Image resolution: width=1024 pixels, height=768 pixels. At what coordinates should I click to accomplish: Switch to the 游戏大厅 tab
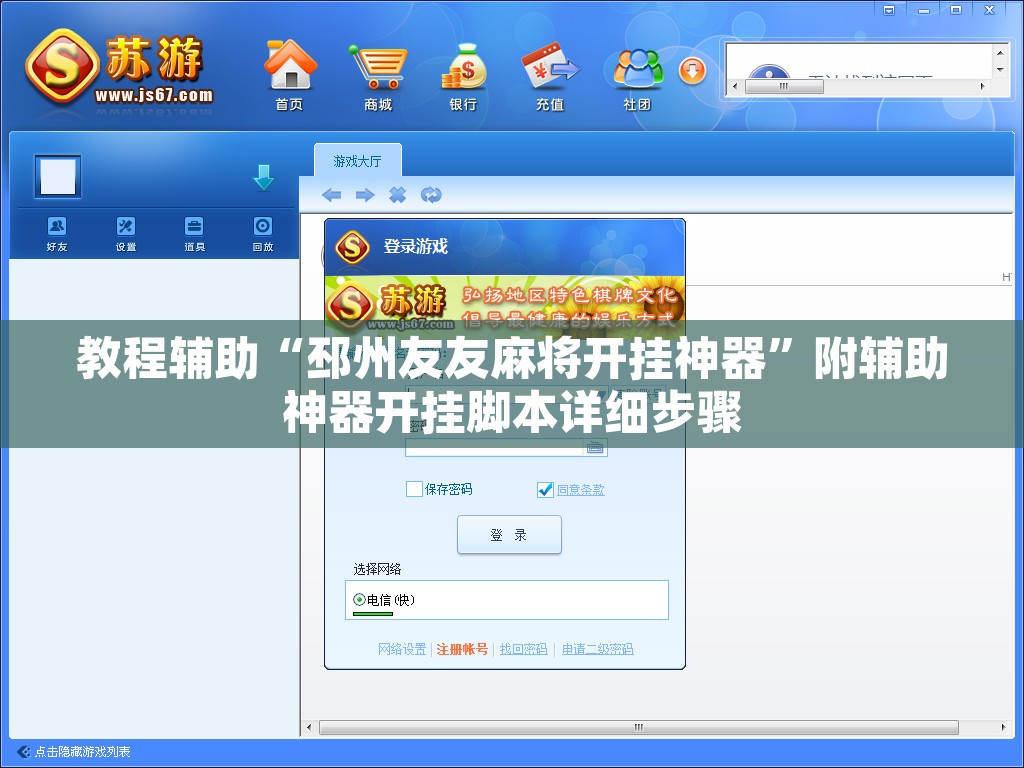coord(357,161)
